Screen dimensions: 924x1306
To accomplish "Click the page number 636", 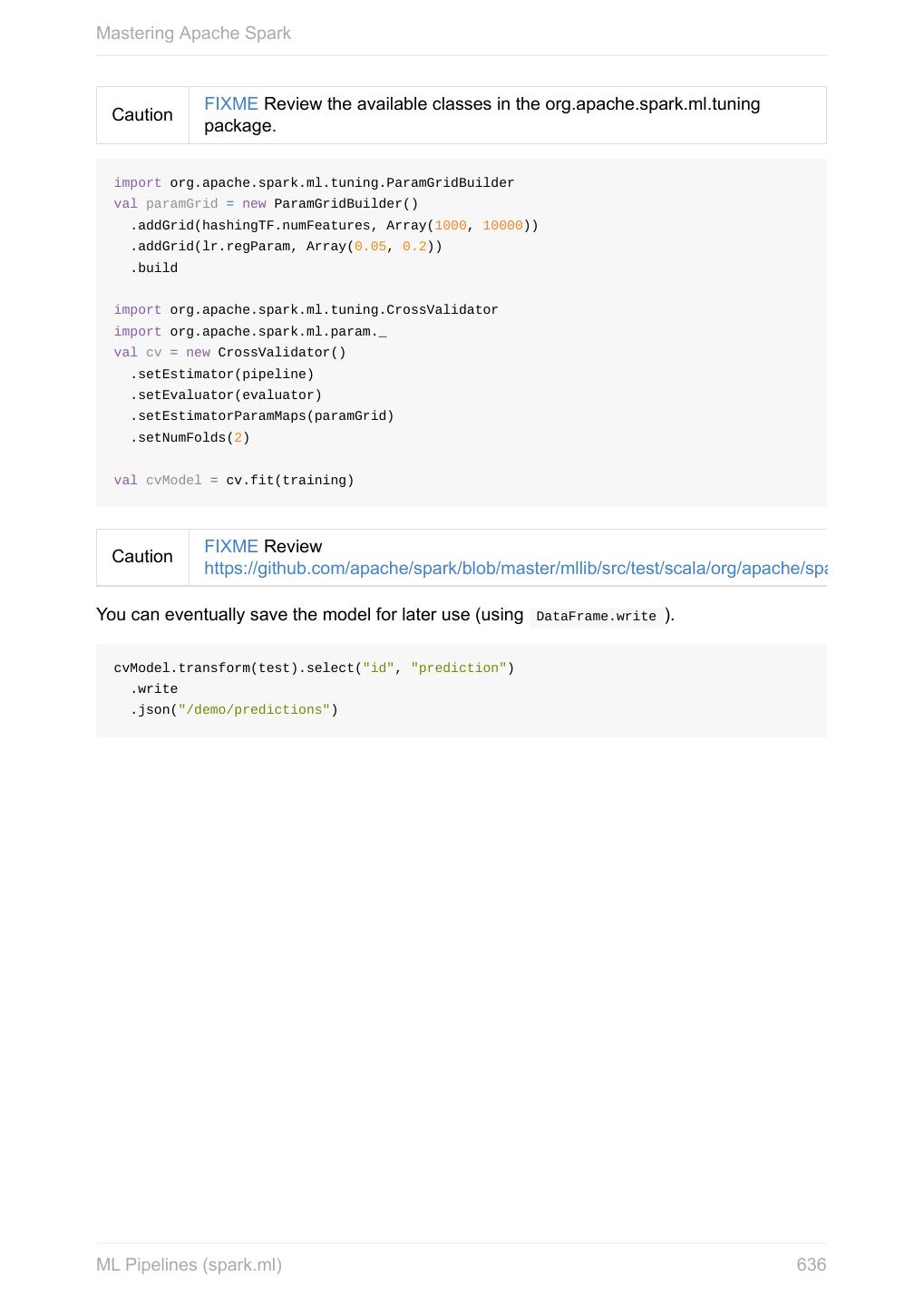I will click(x=811, y=1265).
